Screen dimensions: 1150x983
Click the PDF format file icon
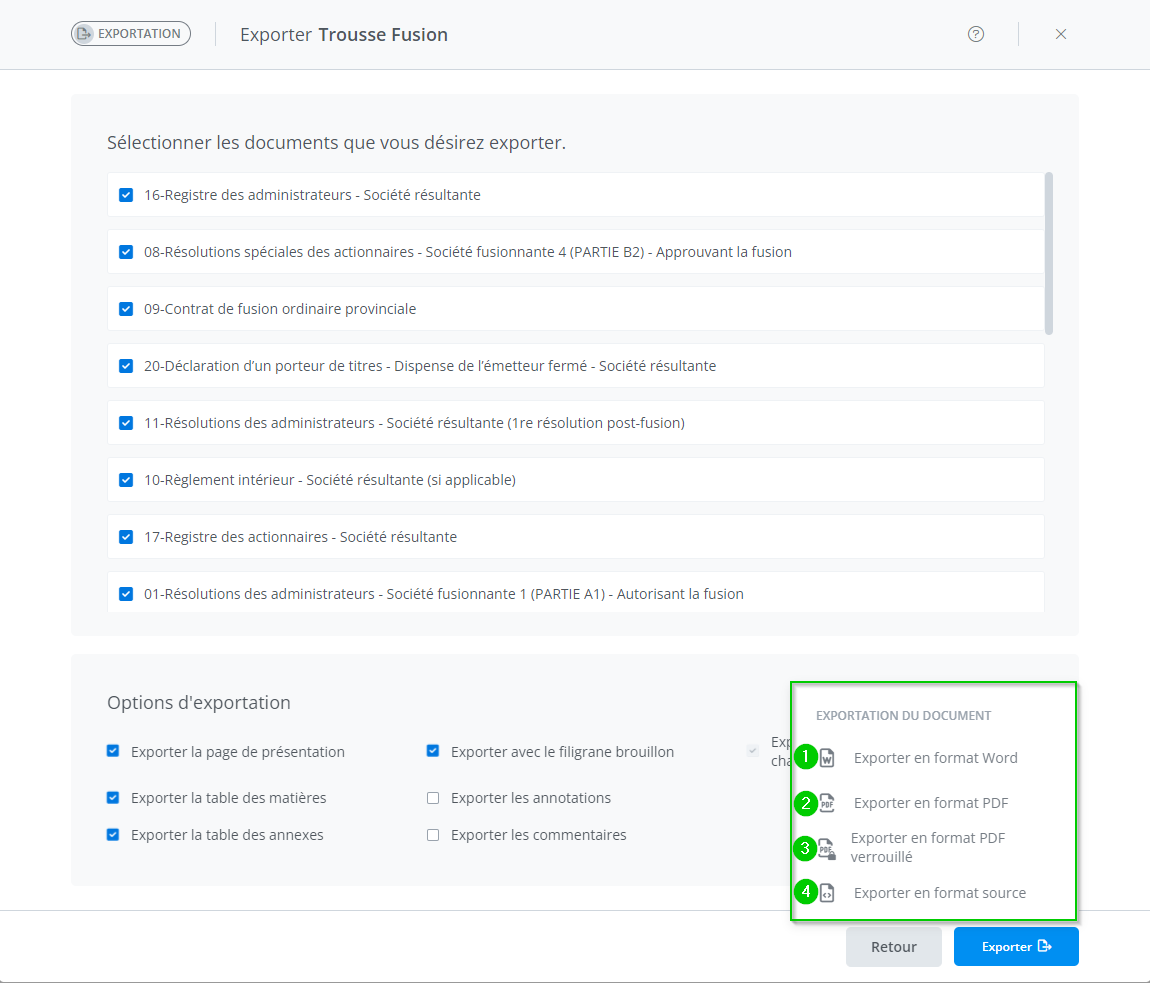[827, 803]
